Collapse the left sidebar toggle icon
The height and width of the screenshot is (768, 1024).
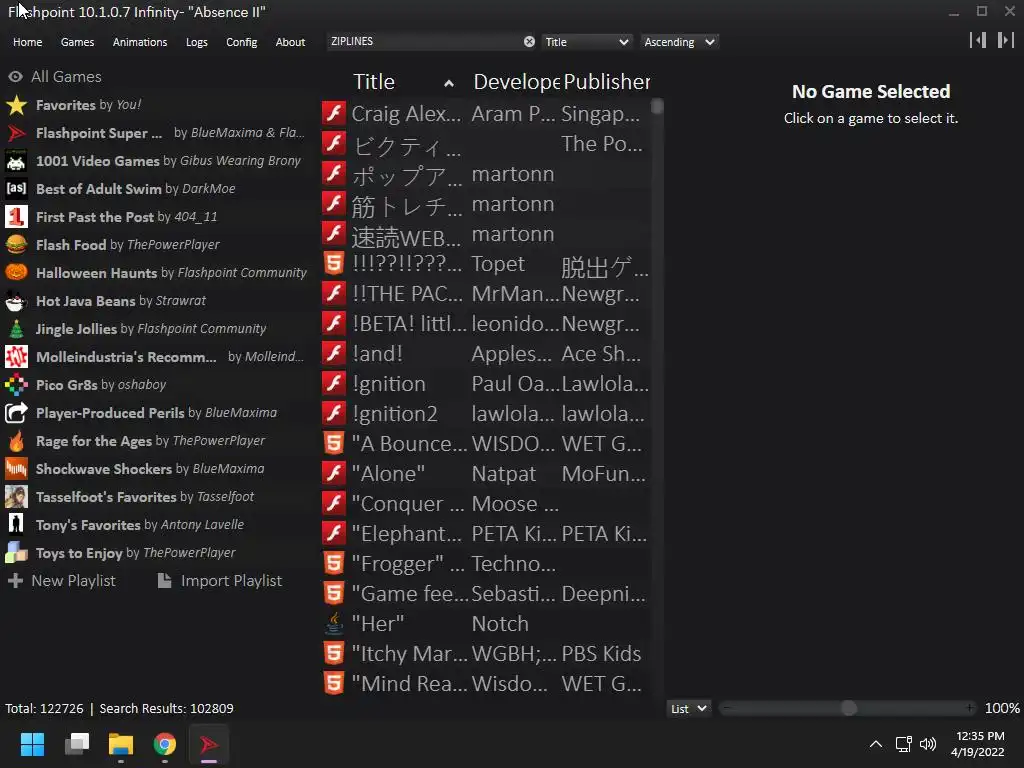click(978, 40)
